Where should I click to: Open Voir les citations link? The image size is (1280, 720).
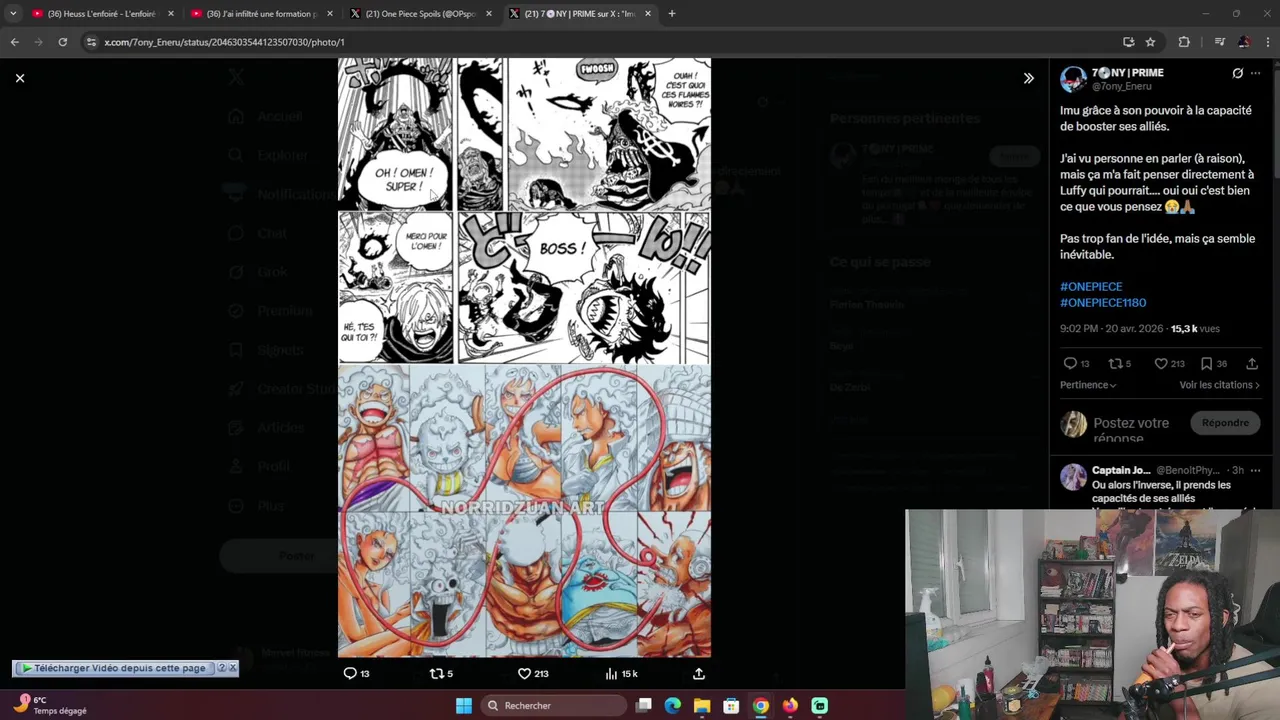pyautogui.click(x=1219, y=385)
